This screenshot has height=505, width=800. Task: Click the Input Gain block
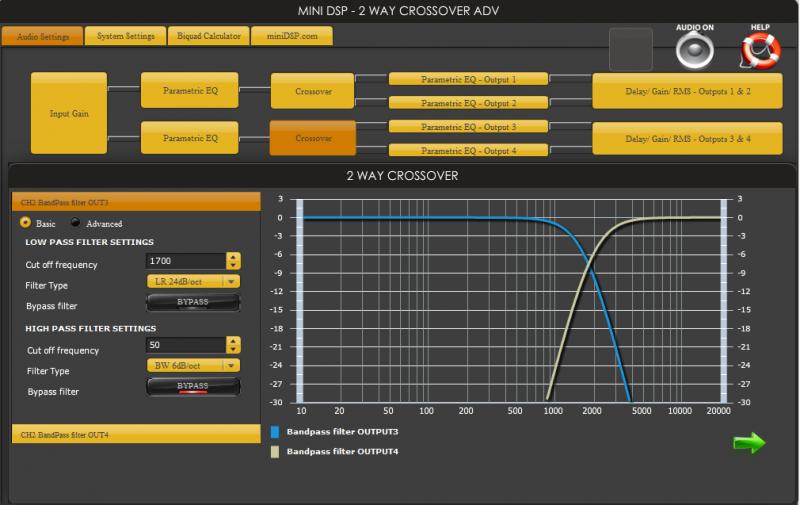(69, 113)
